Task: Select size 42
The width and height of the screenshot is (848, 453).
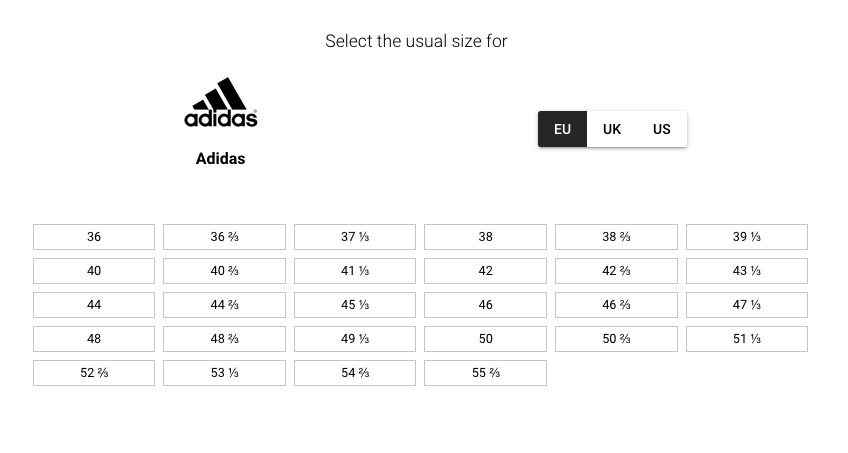Action: [x=486, y=271]
